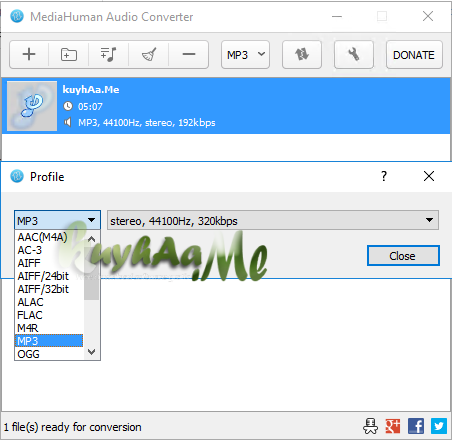The image size is (452, 441).
Task: Add a folder using the folder-plus icon
Action: (x=69, y=54)
